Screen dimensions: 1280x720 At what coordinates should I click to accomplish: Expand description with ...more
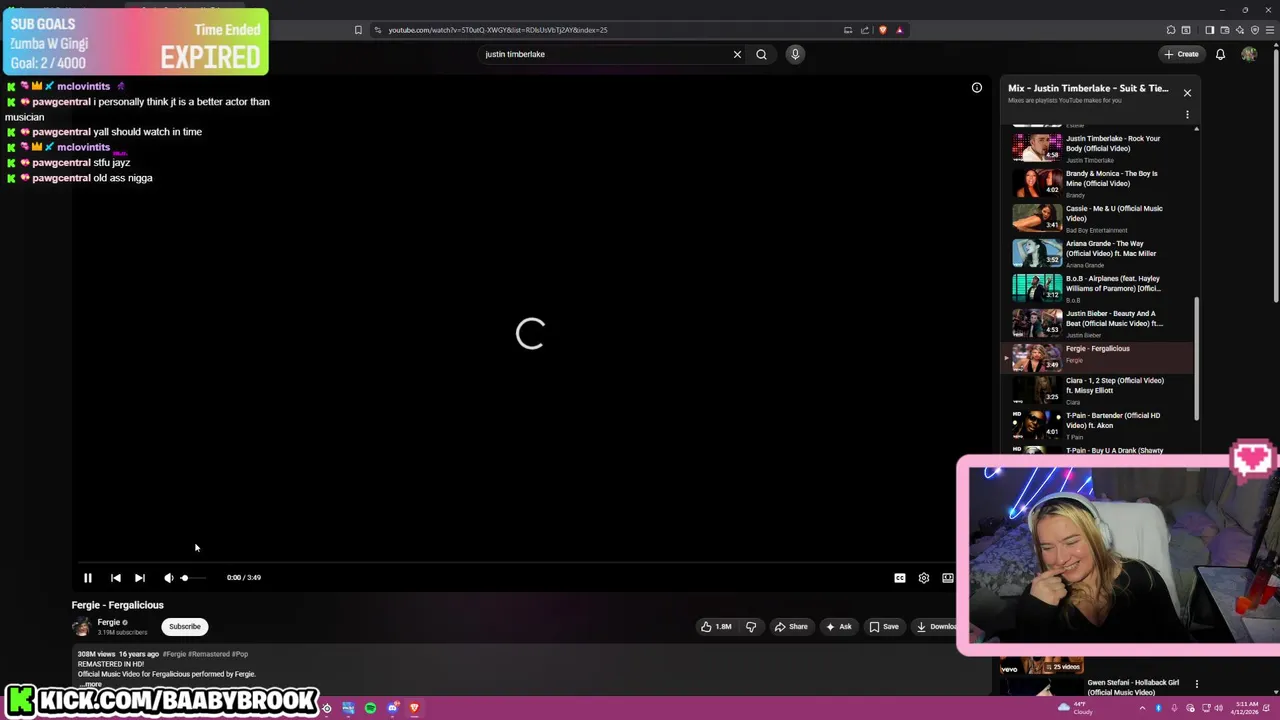click(90, 684)
